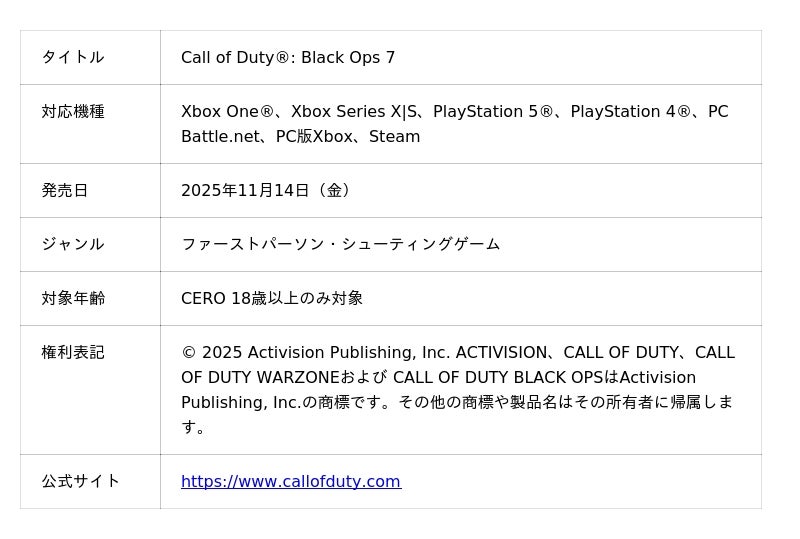Click the ジャンル row label

point(72,244)
